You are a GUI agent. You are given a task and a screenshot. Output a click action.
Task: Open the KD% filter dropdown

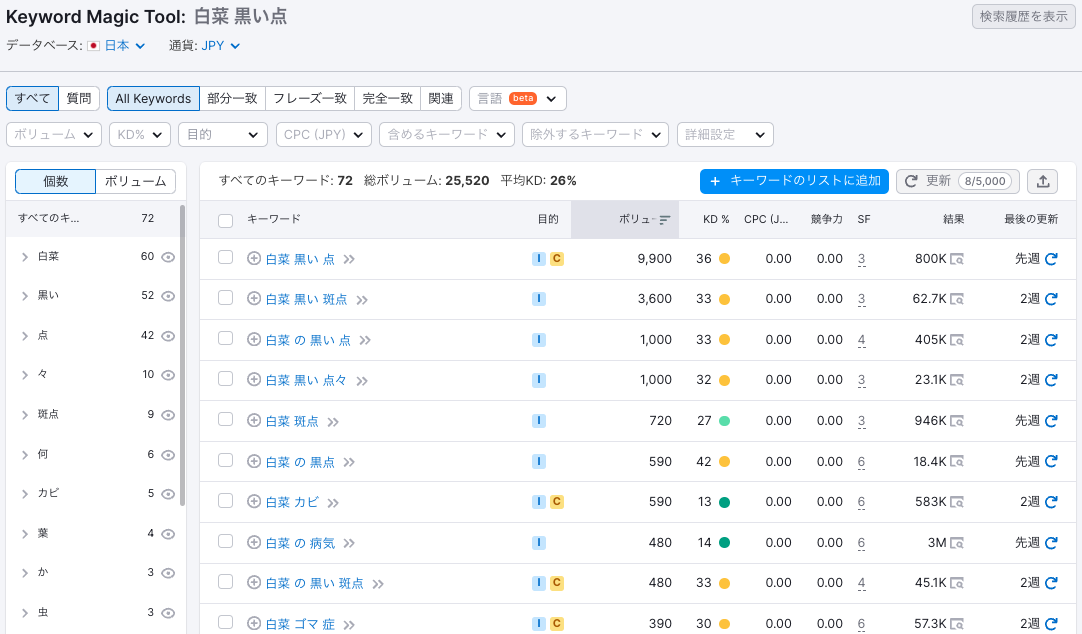click(x=139, y=135)
